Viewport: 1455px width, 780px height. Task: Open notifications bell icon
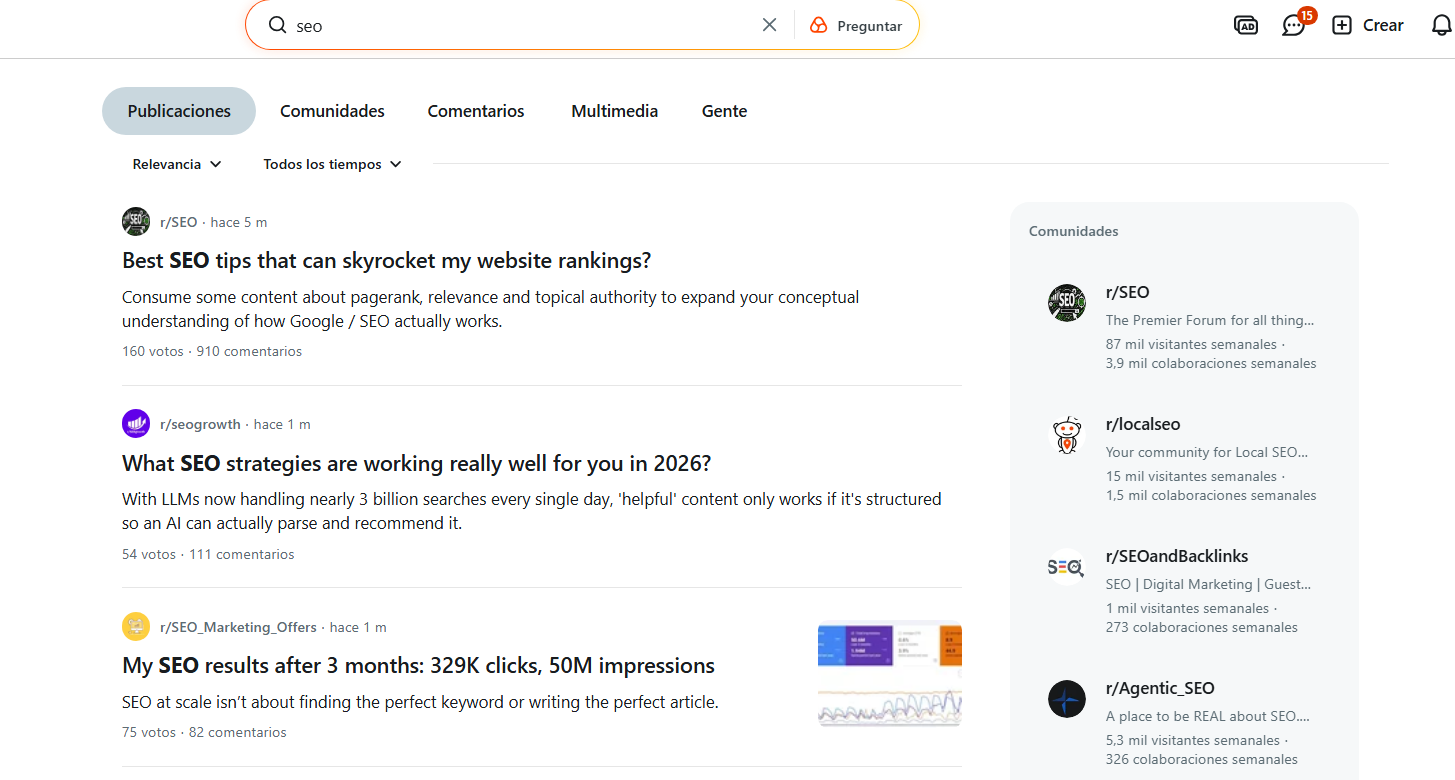coord(1441,26)
